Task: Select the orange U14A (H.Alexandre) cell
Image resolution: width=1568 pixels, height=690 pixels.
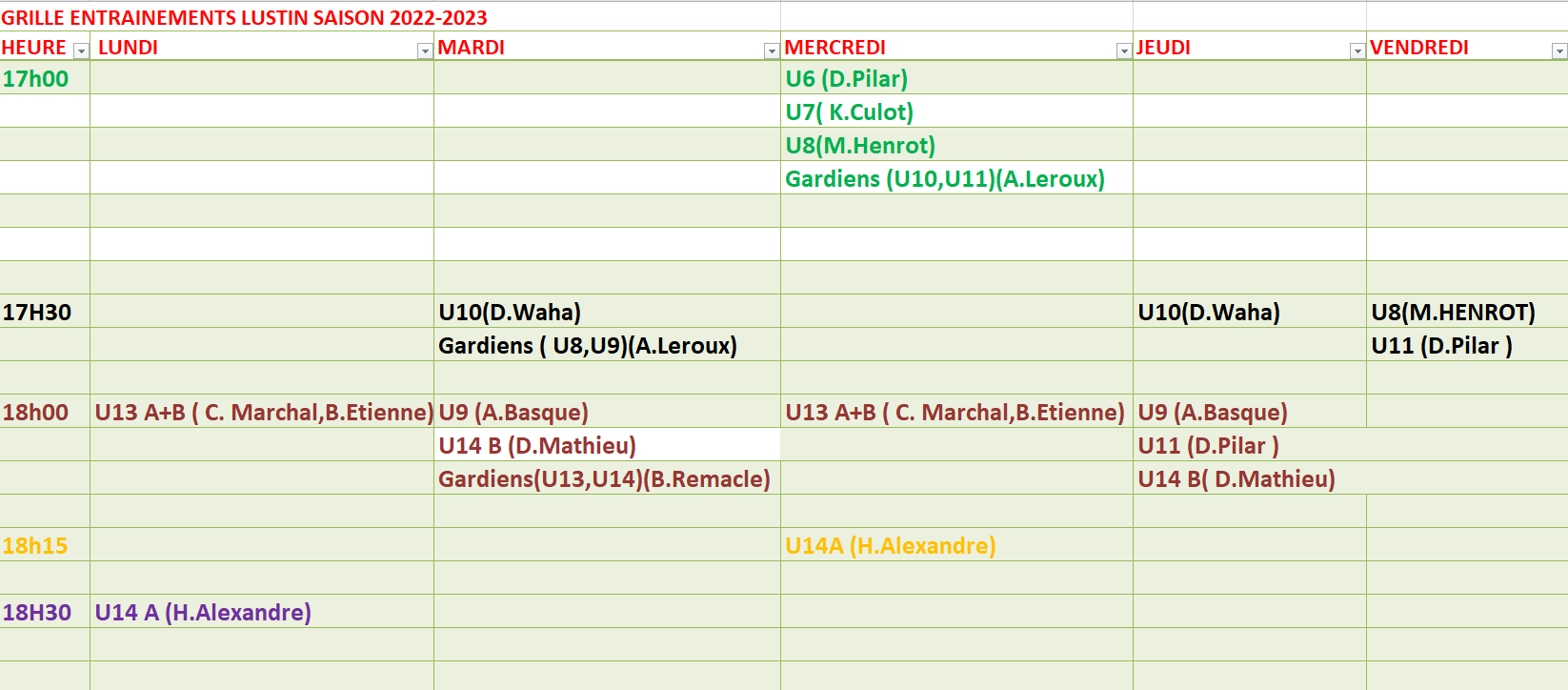Action: tap(956, 545)
